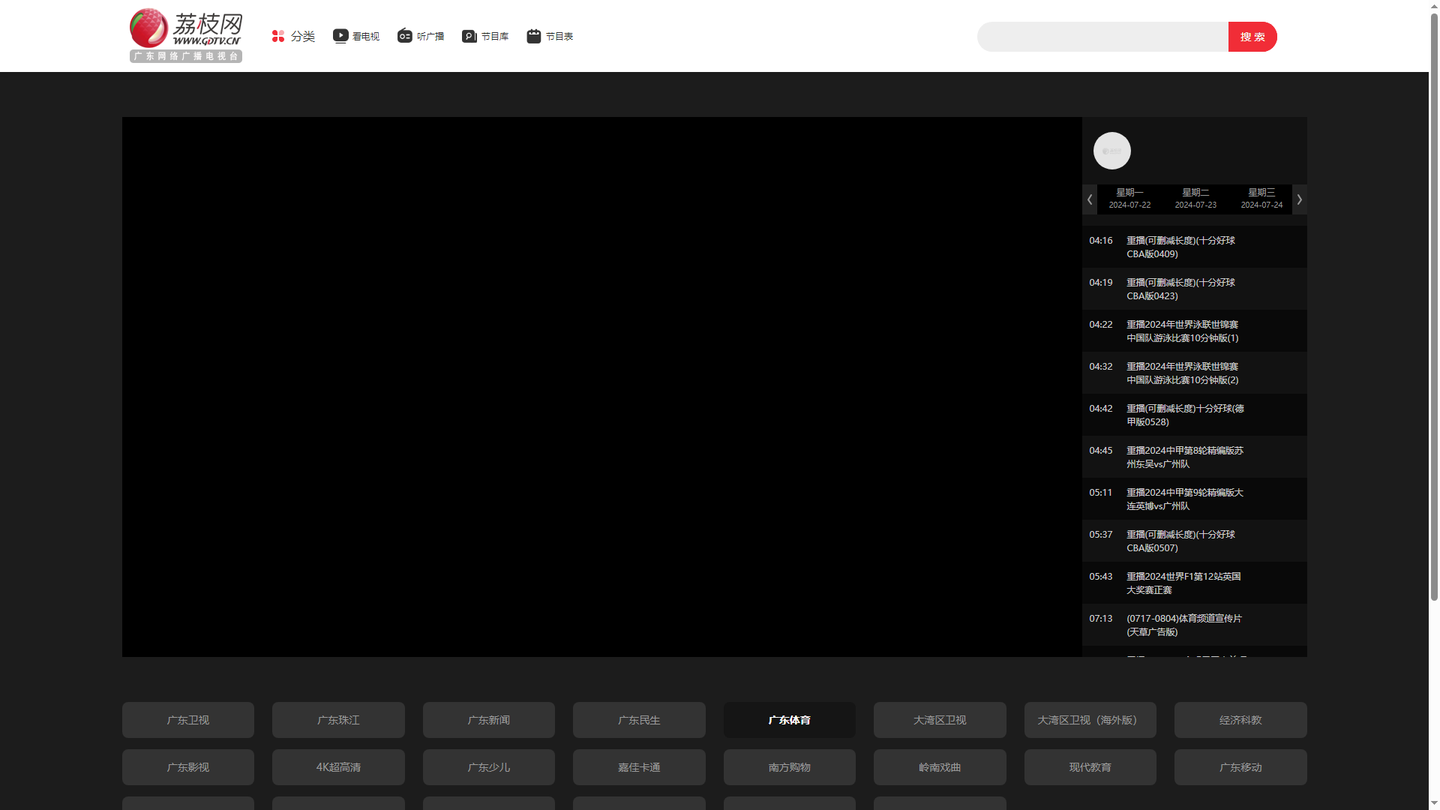Select the 07:13 体育频道宣传片 program
1440x810 pixels.
1194,625
